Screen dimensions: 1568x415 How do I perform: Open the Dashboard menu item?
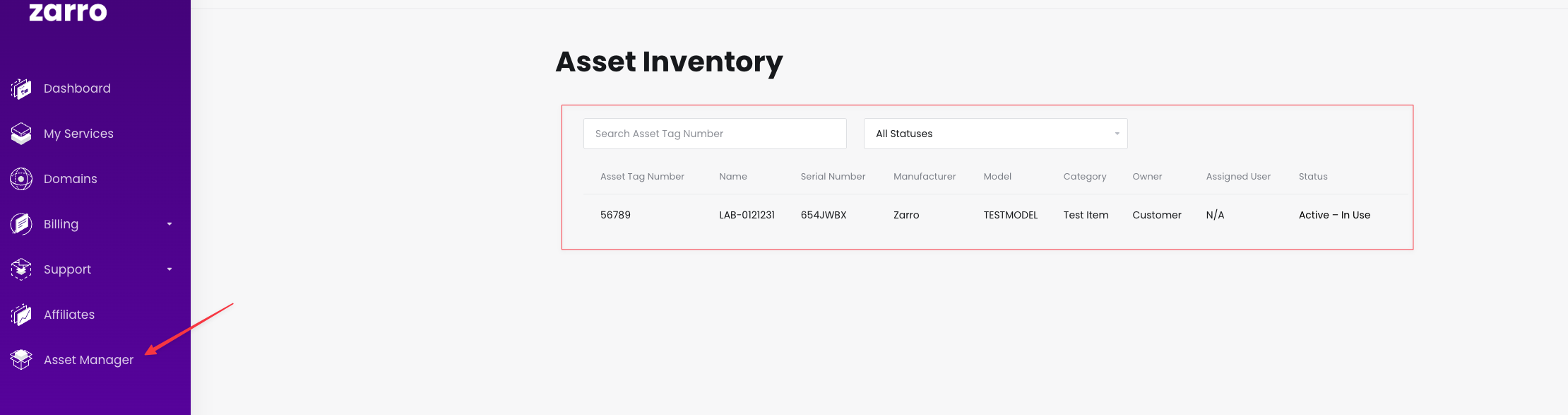pos(77,88)
